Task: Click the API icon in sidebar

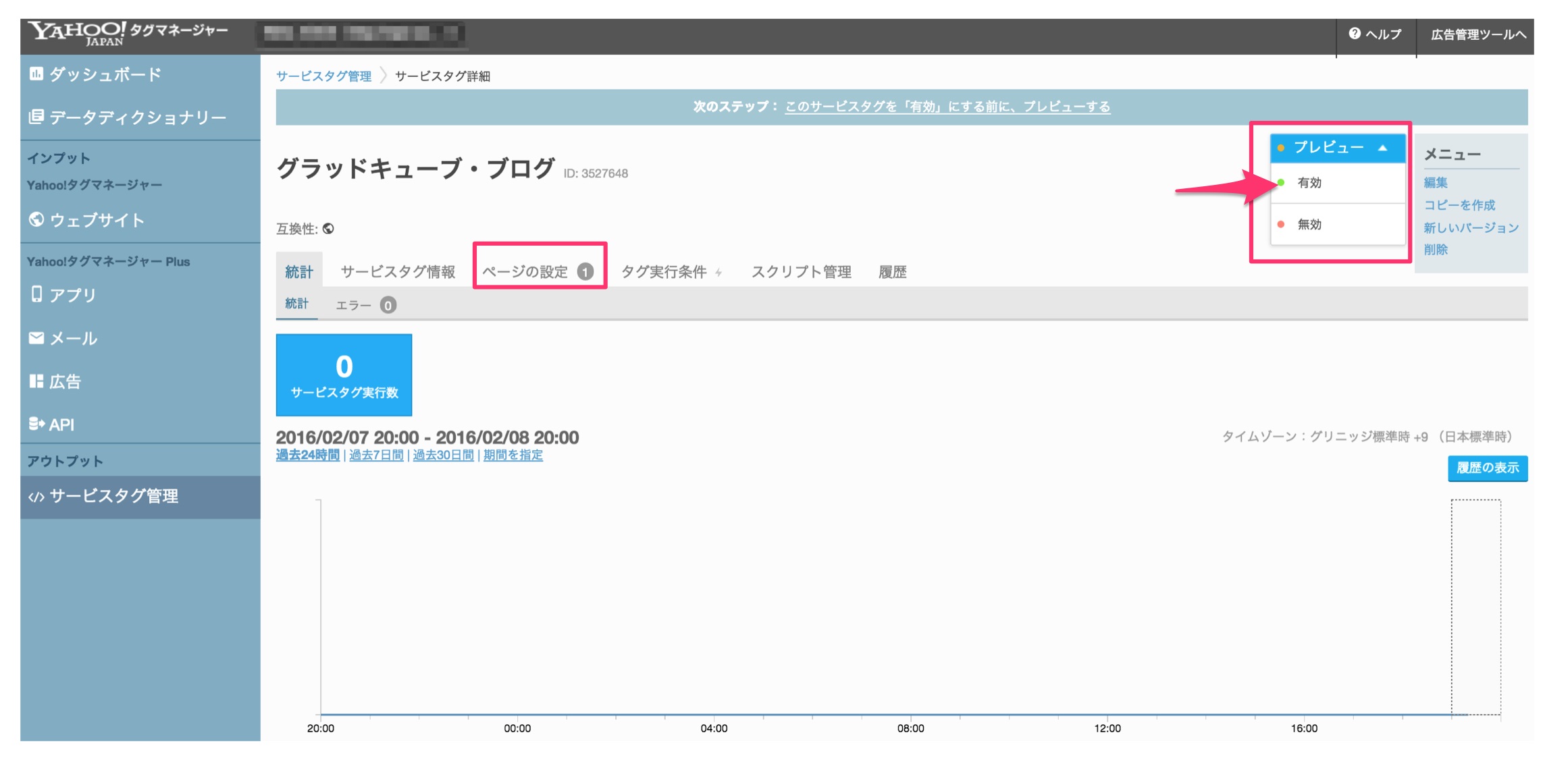Action: 36,423
